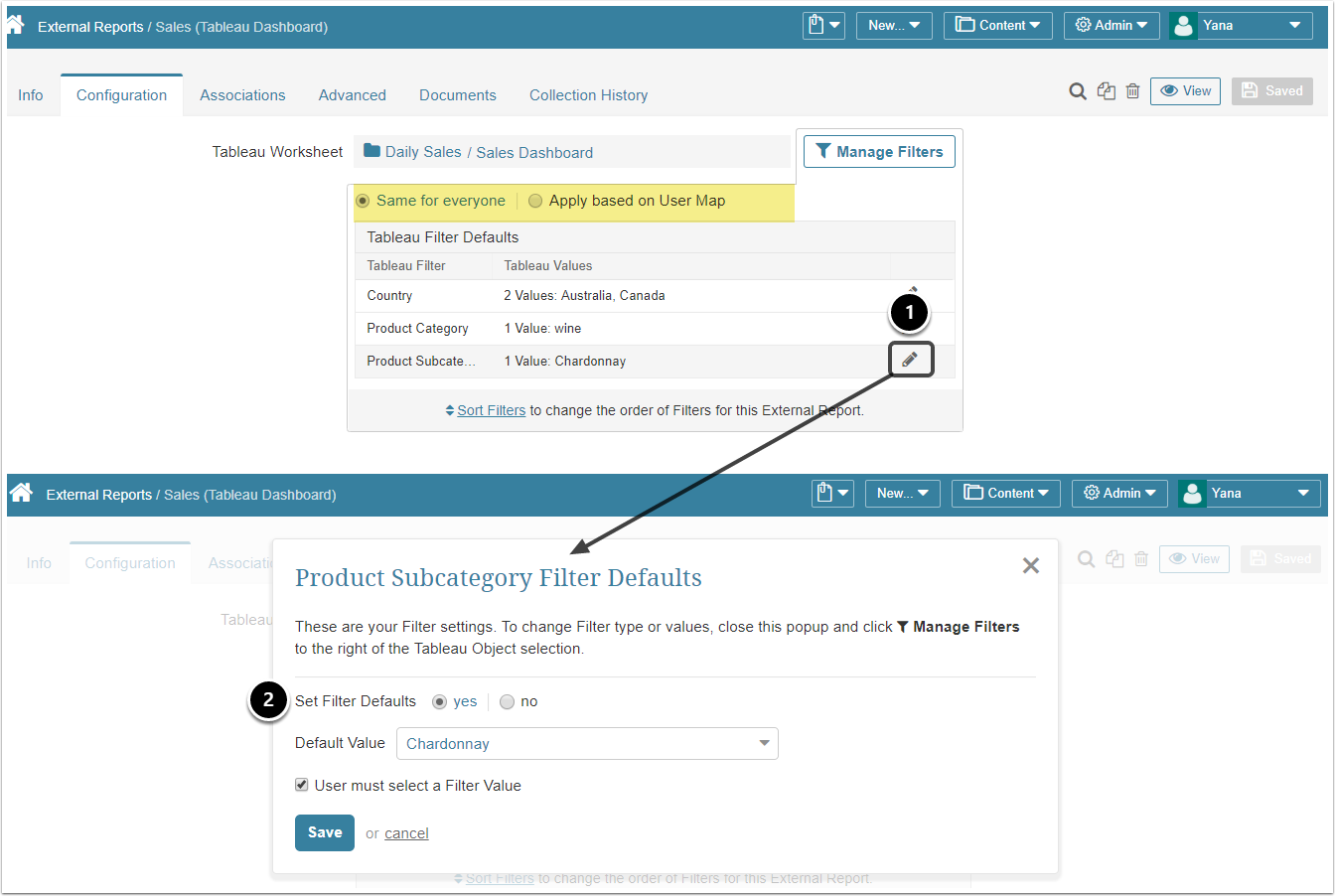Choose 'yes' for Set Filter Defaults

tap(439, 701)
